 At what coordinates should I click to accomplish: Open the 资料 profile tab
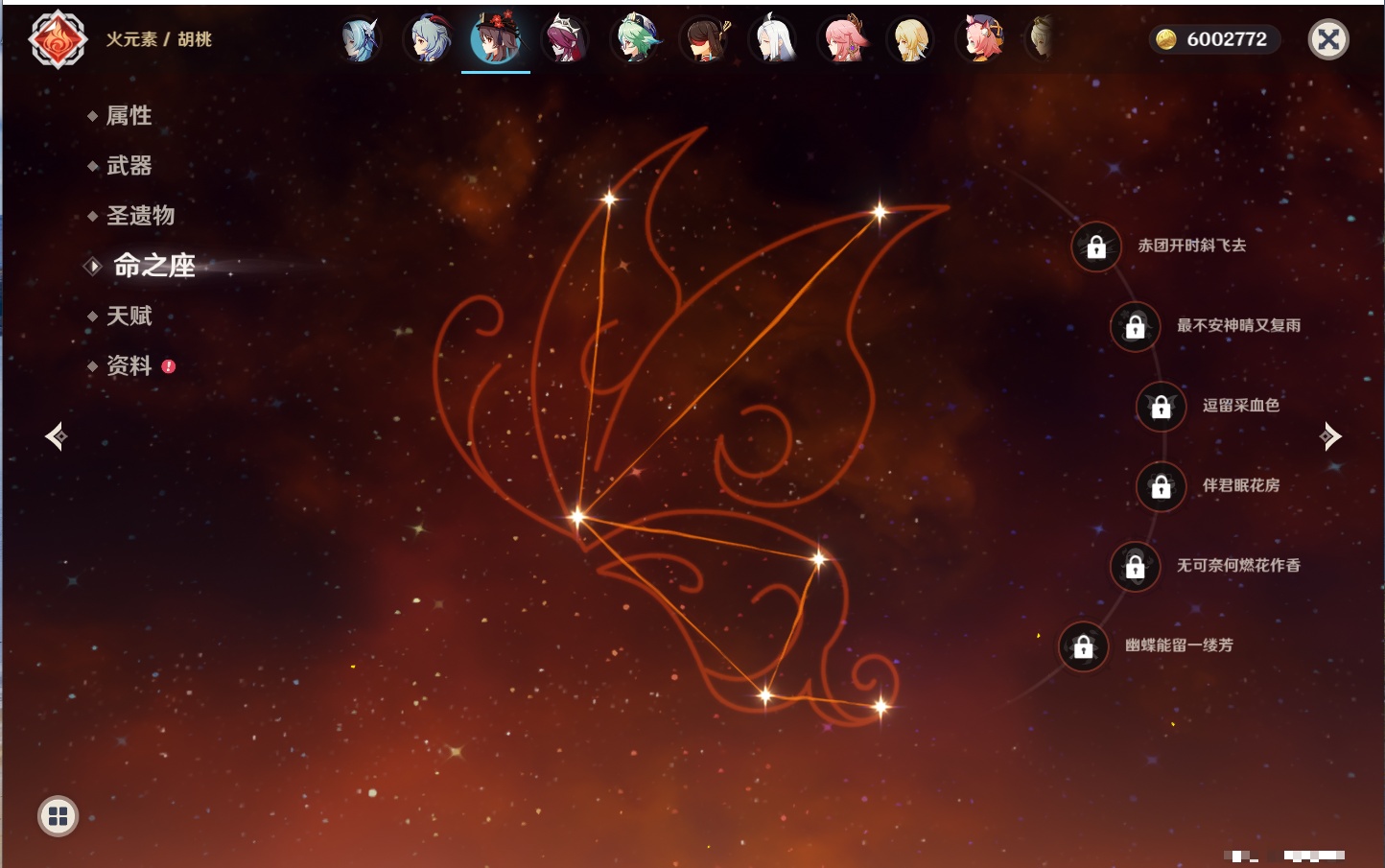(129, 365)
